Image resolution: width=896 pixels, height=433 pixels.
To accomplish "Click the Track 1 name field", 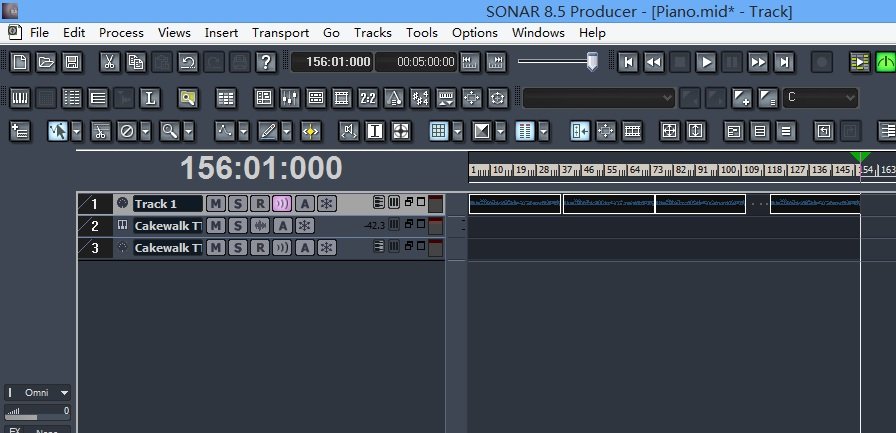I will pyautogui.click(x=166, y=204).
